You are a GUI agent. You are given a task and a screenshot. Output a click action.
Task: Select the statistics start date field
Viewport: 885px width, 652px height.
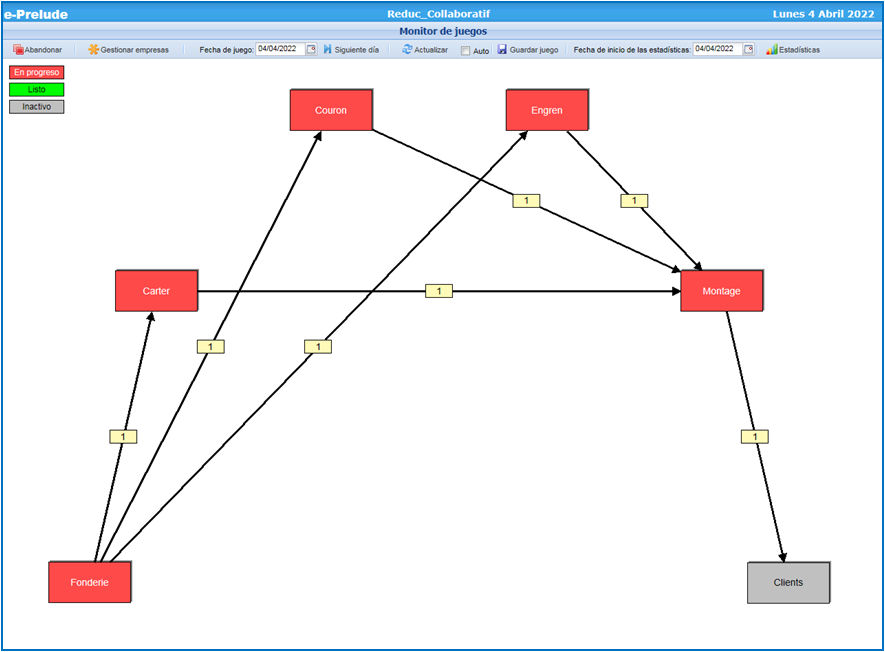(718, 48)
